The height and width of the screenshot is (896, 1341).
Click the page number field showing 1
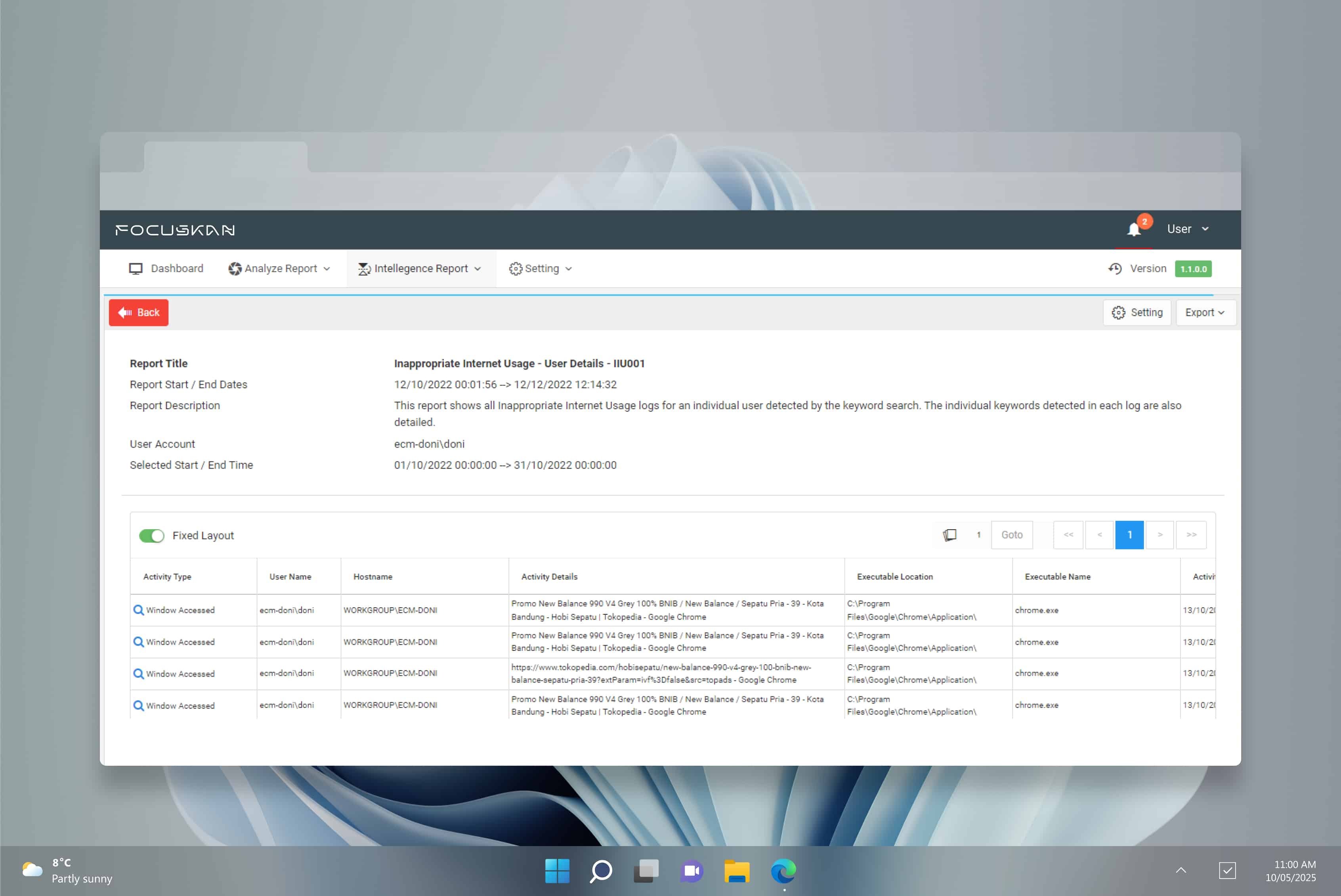(978, 535)
